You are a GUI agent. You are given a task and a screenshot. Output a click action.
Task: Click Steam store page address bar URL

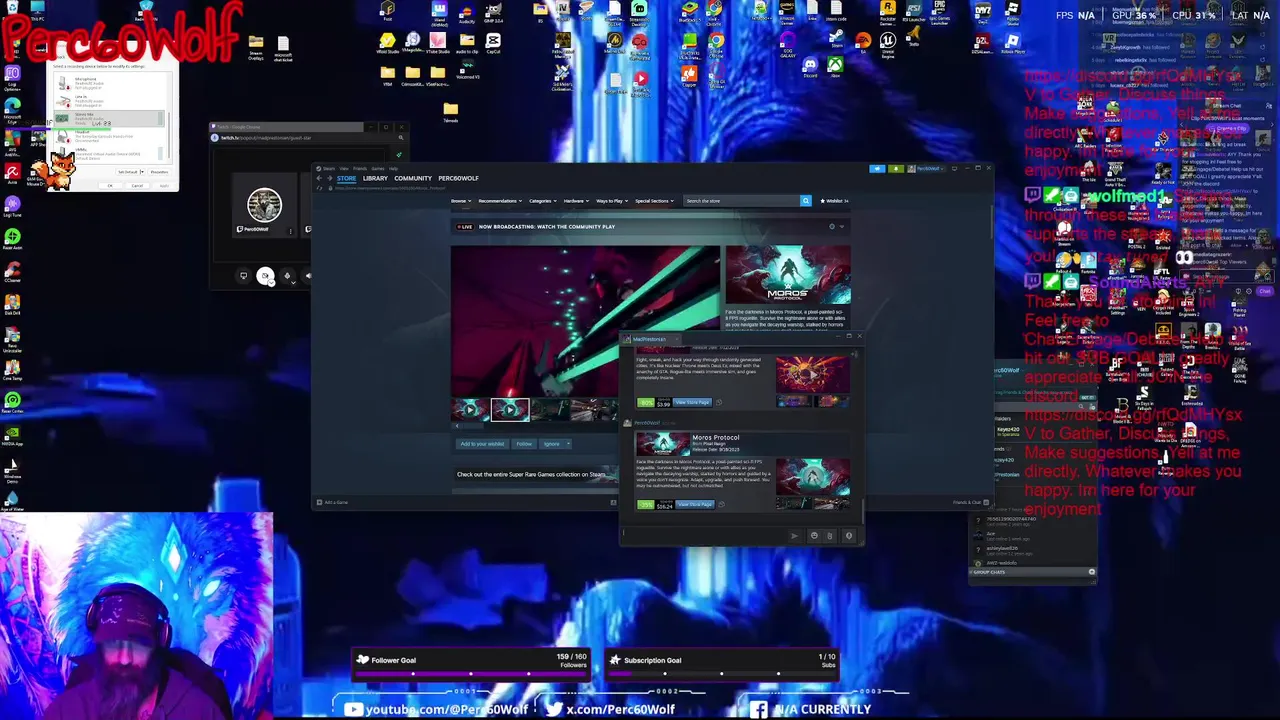[388, 188]
